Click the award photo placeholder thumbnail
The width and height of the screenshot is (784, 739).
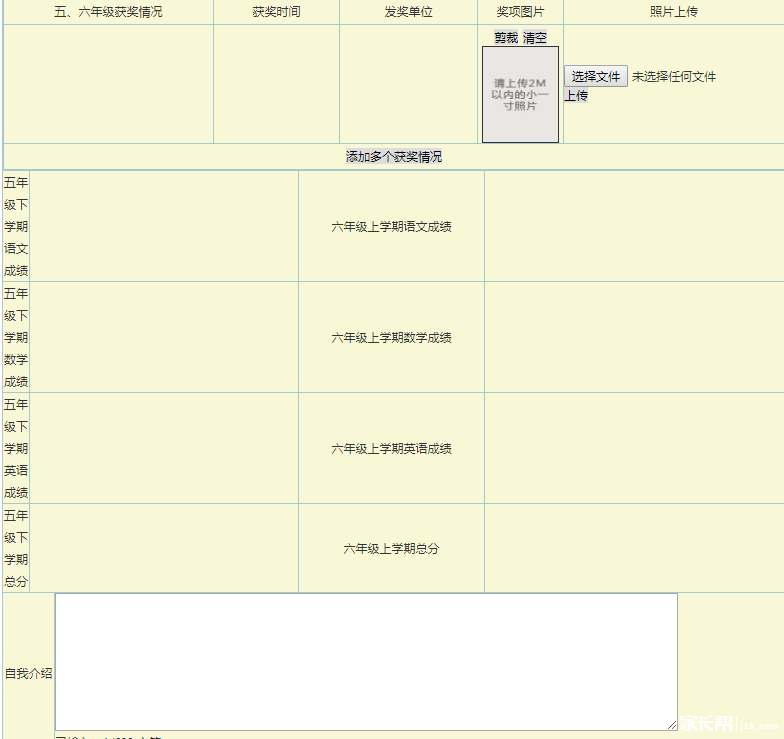[520, 94]
